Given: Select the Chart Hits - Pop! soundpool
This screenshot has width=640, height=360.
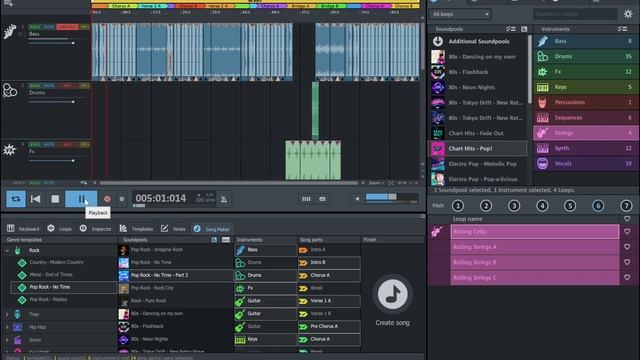Looking at the screenshot, I should (478, 149).
